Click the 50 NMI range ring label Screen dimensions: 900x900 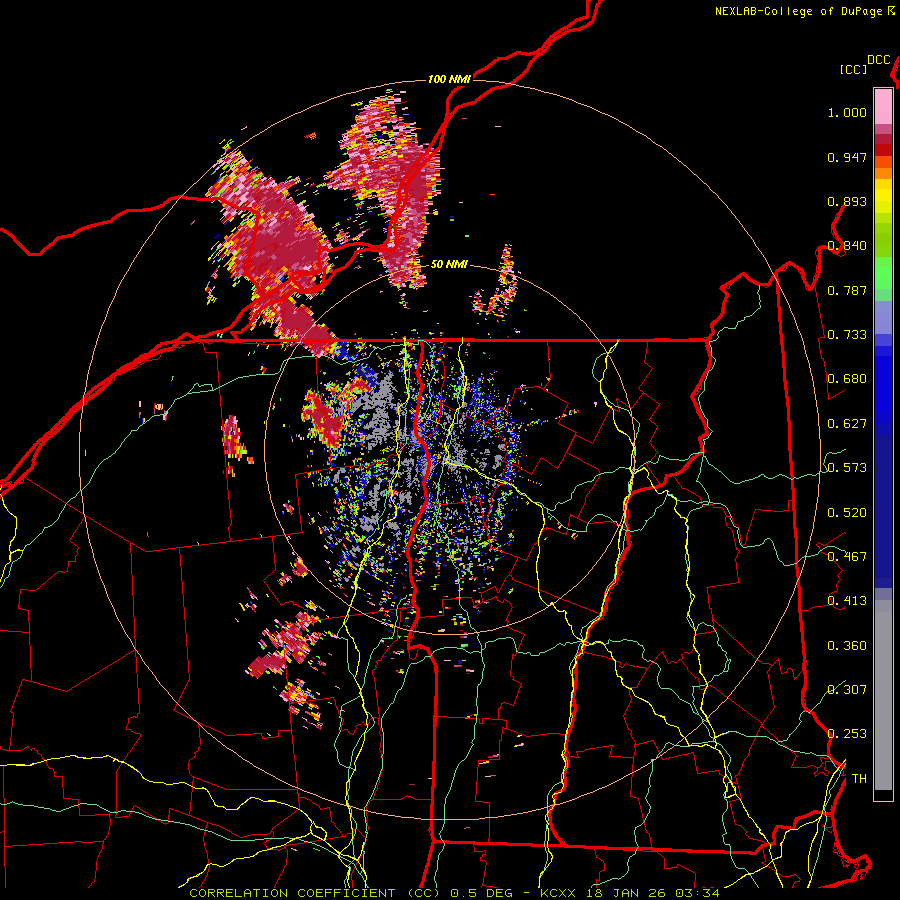pyautogui.click(x=449, y=264)
